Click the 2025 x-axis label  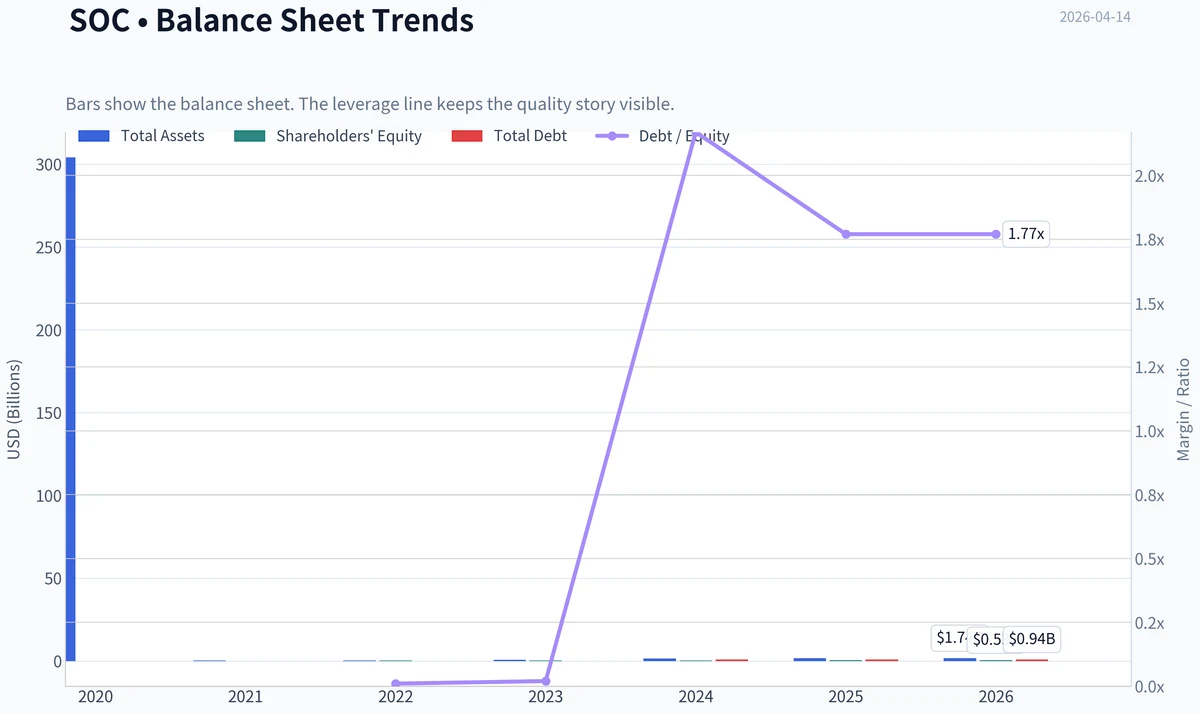coord(845,697)
